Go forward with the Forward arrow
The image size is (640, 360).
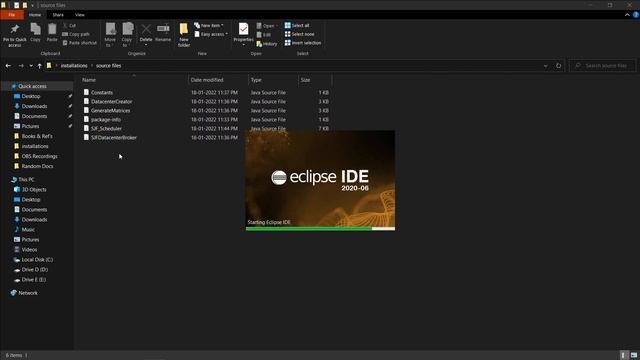pos(21,66)
